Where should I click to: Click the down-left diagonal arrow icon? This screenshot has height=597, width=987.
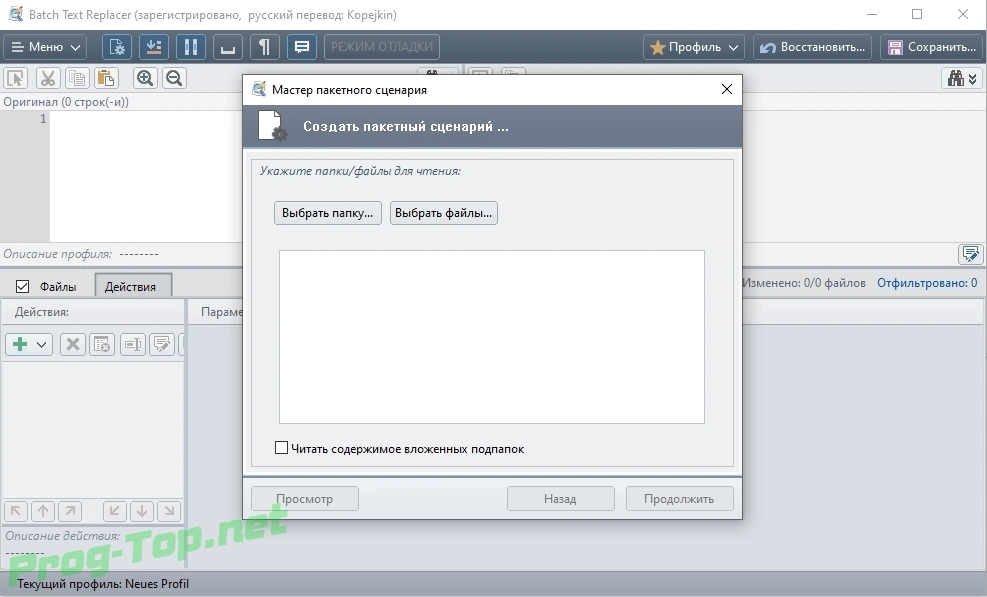(115, 511)
